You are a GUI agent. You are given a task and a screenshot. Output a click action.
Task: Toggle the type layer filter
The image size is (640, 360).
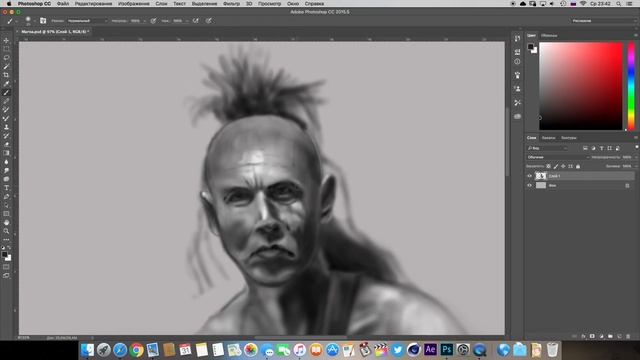pos(602,148)
